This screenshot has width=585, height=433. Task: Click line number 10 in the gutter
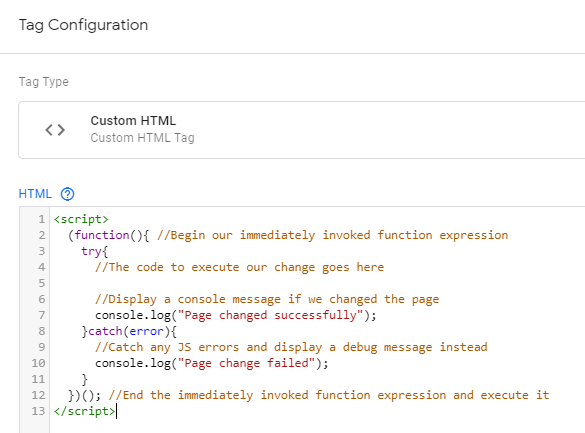point(38,363)
